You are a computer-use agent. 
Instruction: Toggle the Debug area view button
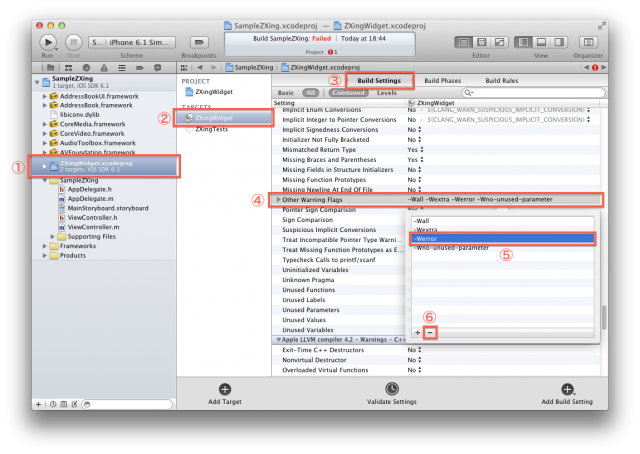[x=541, y=42]
